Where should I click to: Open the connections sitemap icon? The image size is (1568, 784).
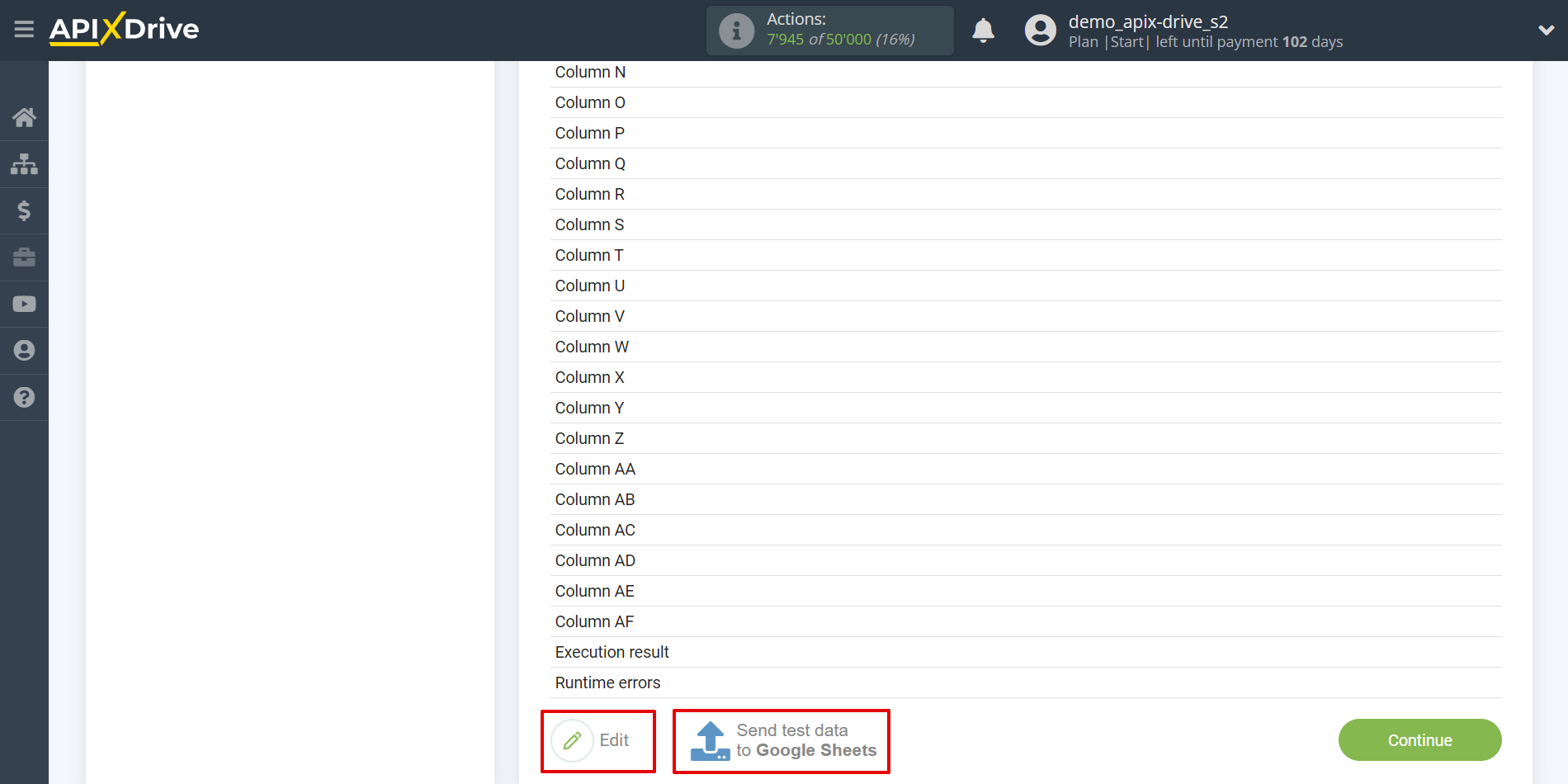coord(24,164)
